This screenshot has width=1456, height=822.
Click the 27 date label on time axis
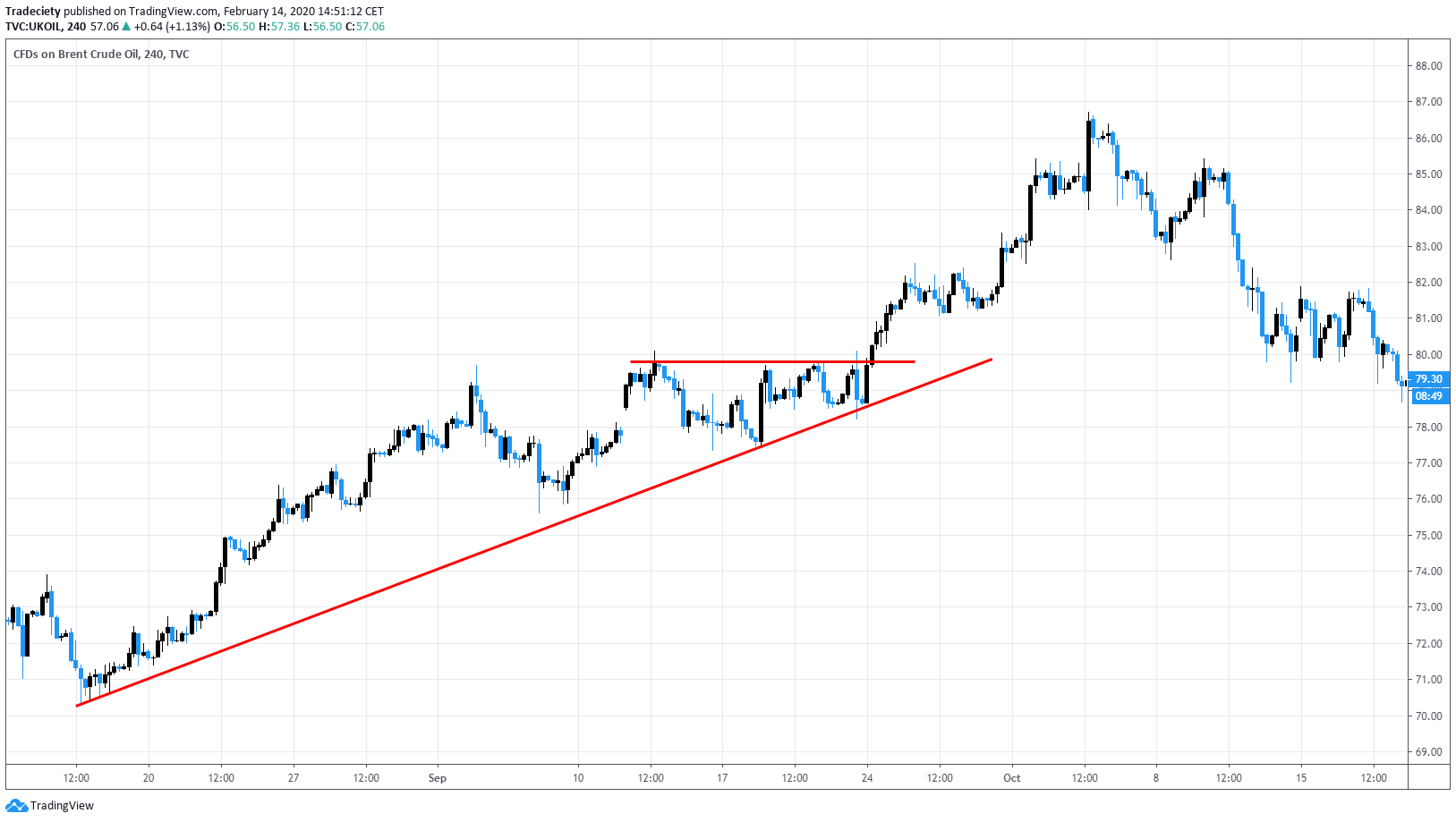[x=294, y=778]
